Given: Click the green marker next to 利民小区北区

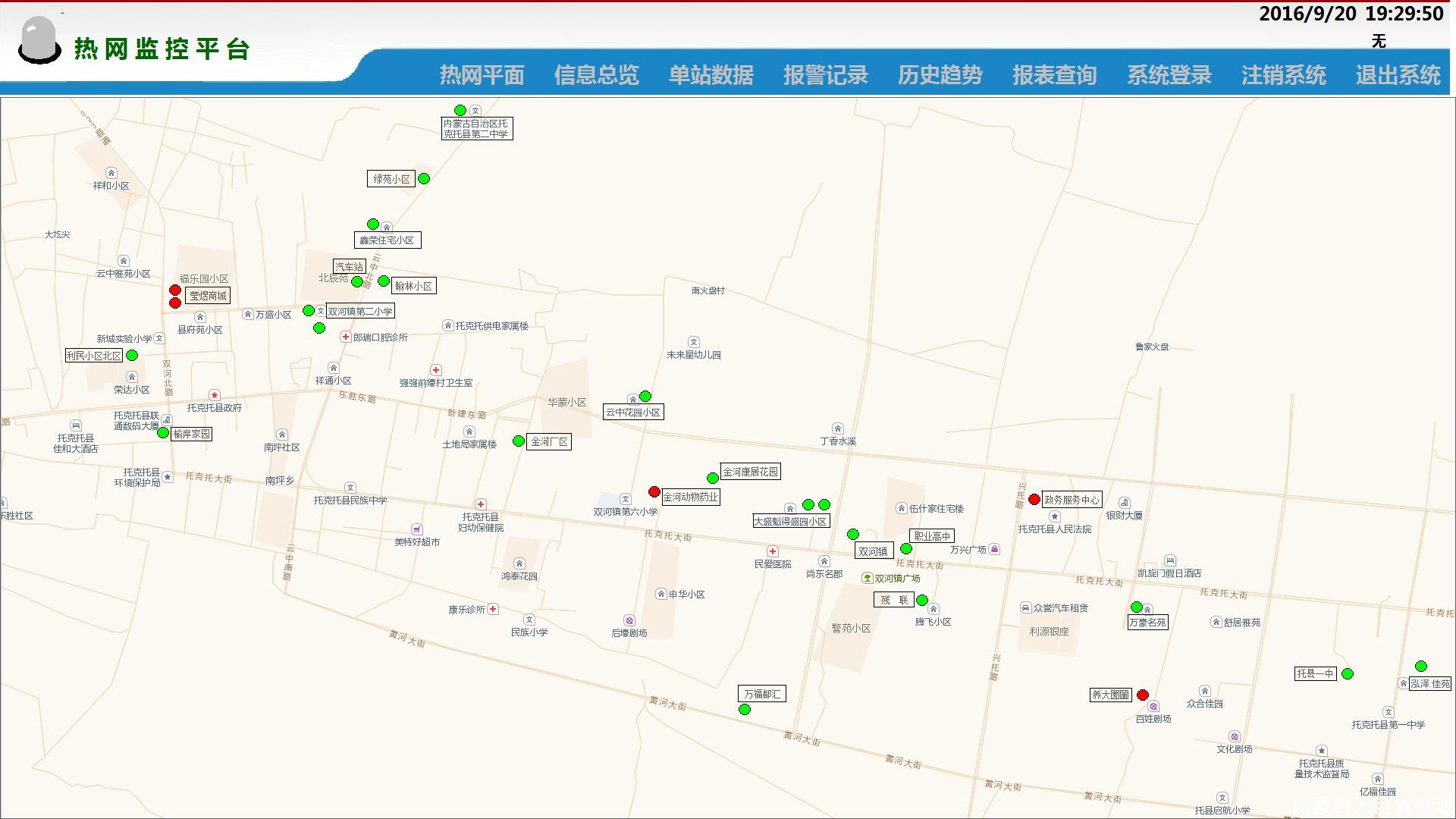Looking at the screenshot, I should (133, 355).
